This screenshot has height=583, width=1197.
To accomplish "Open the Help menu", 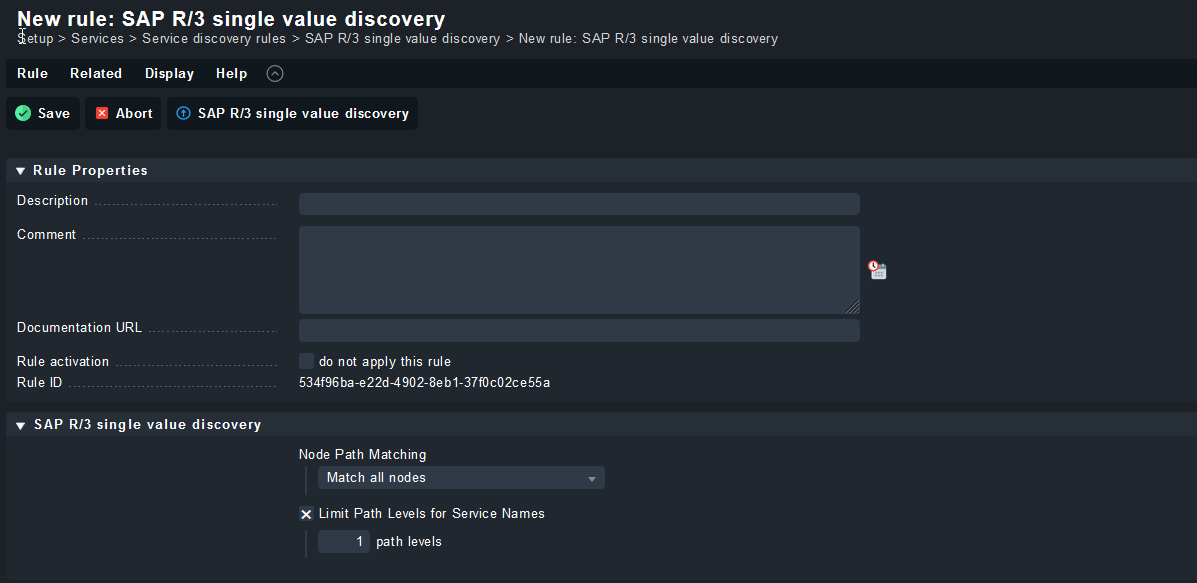I will (x=231, y=73).
